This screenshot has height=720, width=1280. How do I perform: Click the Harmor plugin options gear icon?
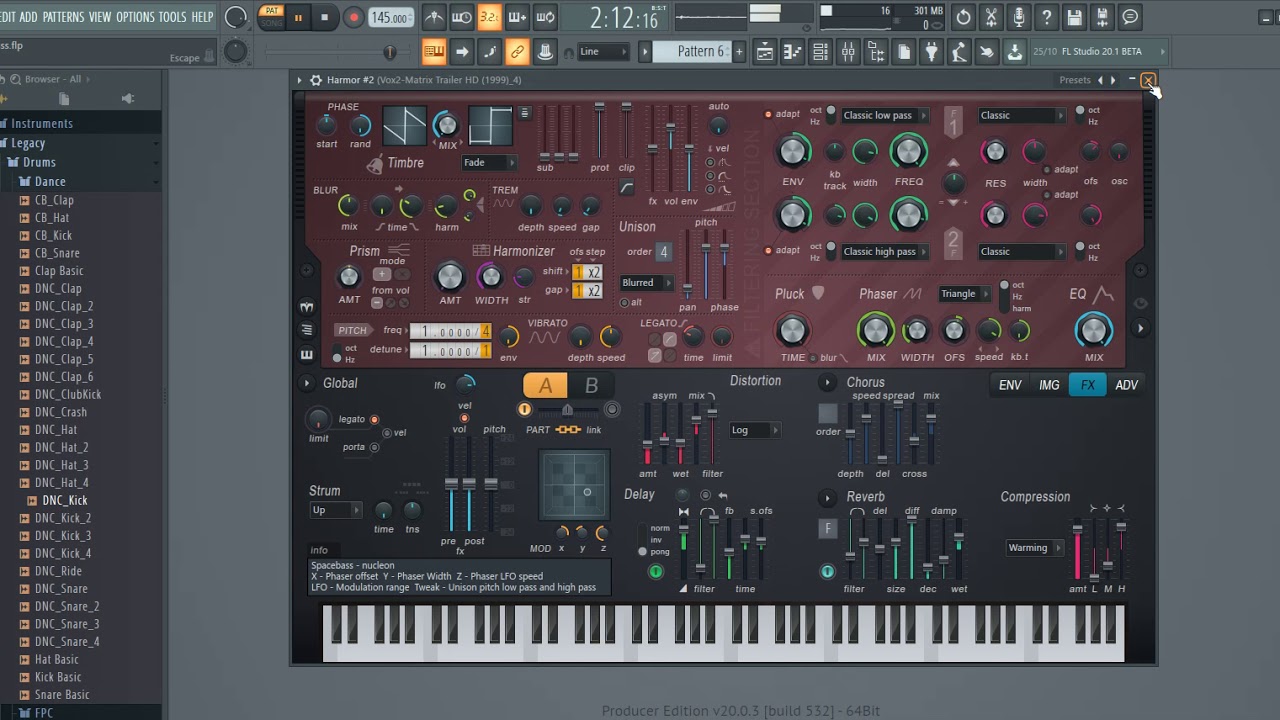(316, 80)
